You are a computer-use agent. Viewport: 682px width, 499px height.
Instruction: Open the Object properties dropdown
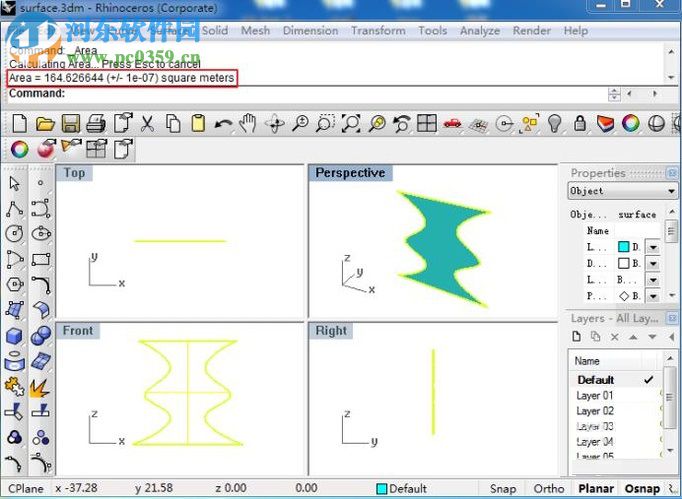pyautogui.click(x=622, y=191)
